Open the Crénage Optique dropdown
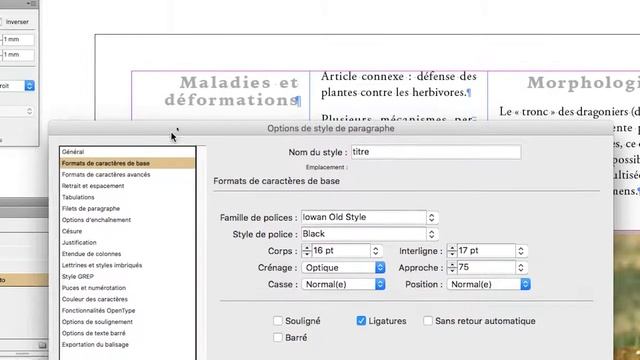The image size is (640, 360). click(x=343, y=268)
